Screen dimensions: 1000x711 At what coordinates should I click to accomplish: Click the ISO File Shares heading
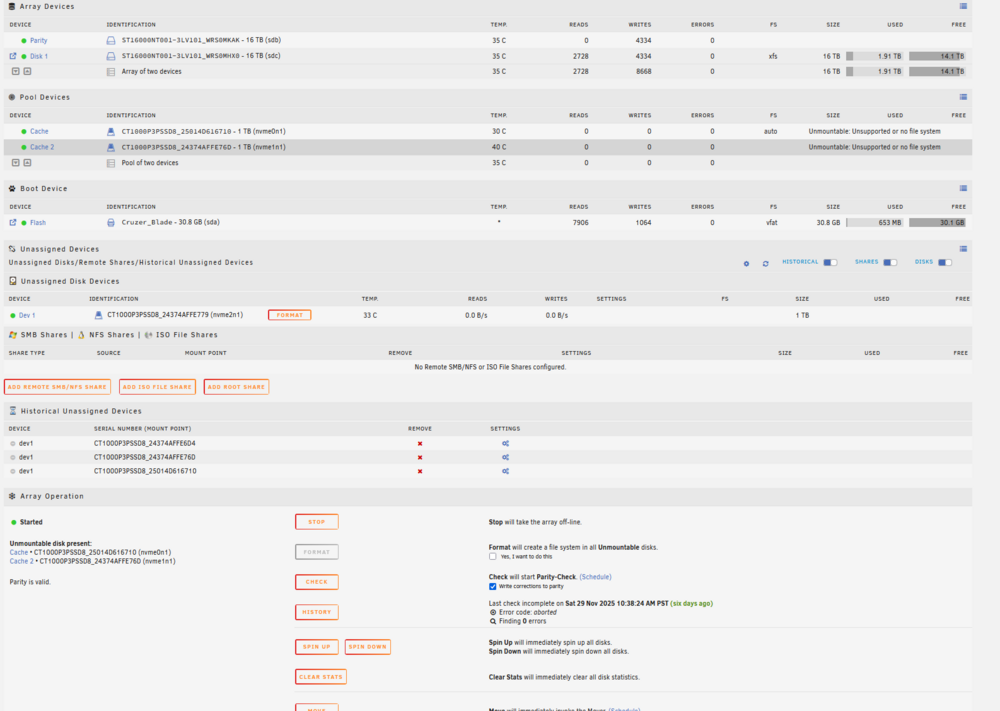pyautogui.click(x=187, y=335)
